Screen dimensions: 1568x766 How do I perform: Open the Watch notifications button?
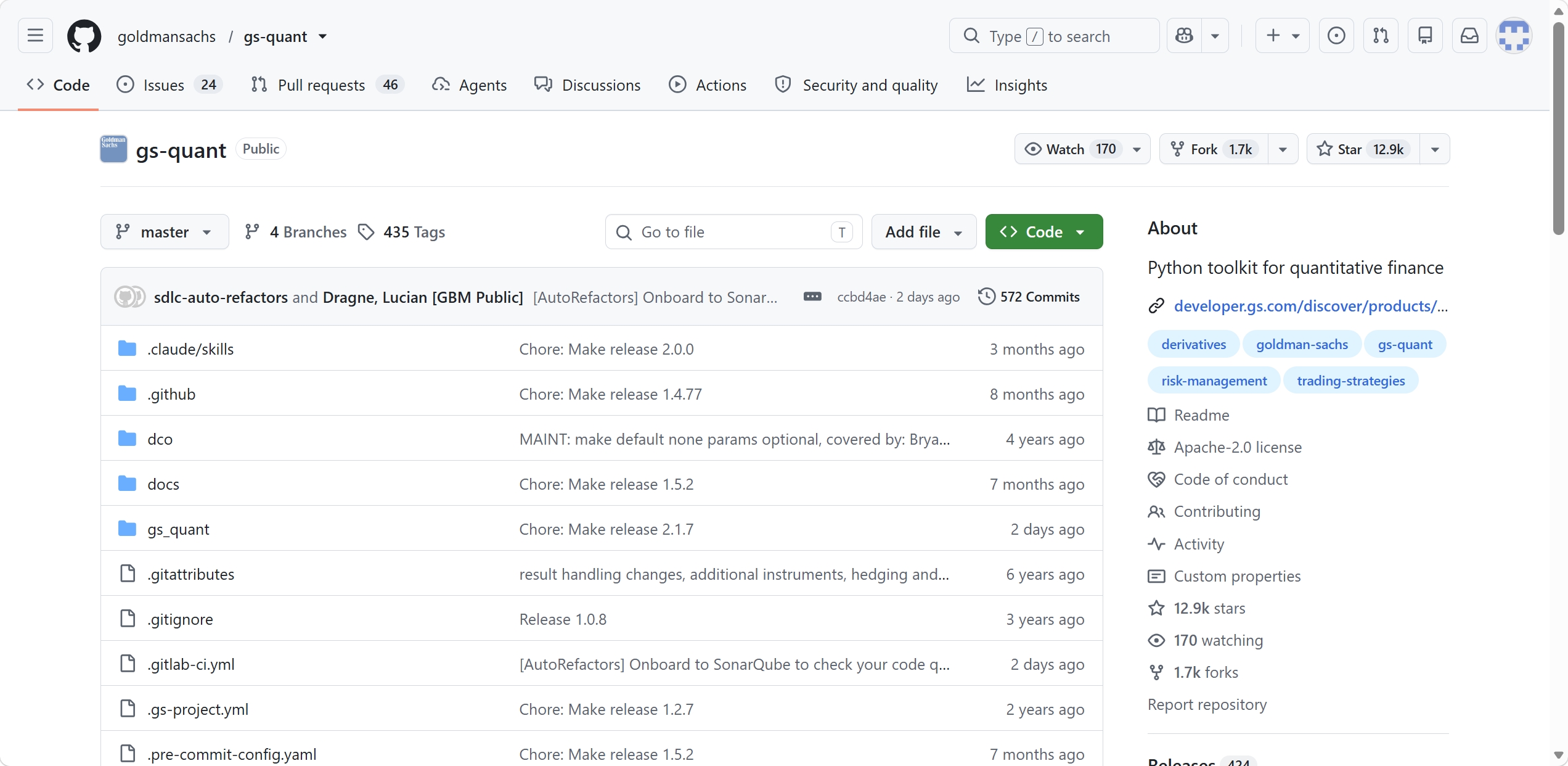(1082, 149)
